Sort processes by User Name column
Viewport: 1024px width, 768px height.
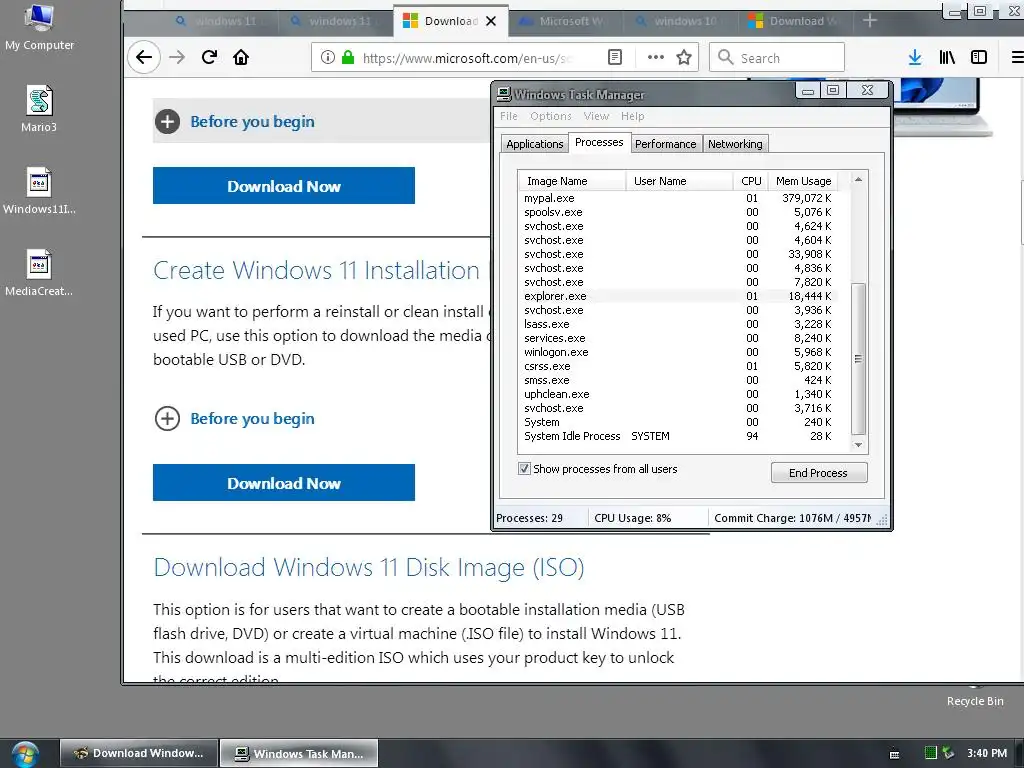[x=679, y=181]
